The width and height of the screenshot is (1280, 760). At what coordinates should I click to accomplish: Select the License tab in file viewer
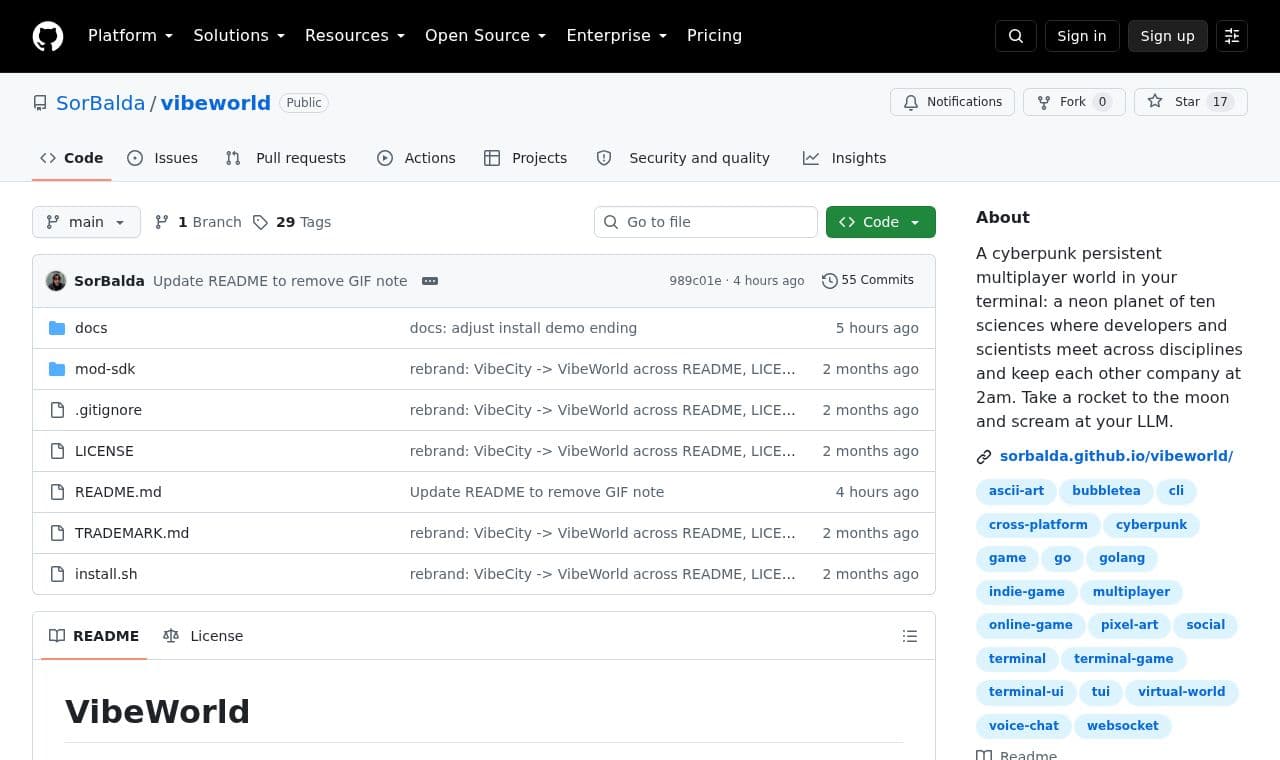(x=203, y=636)
